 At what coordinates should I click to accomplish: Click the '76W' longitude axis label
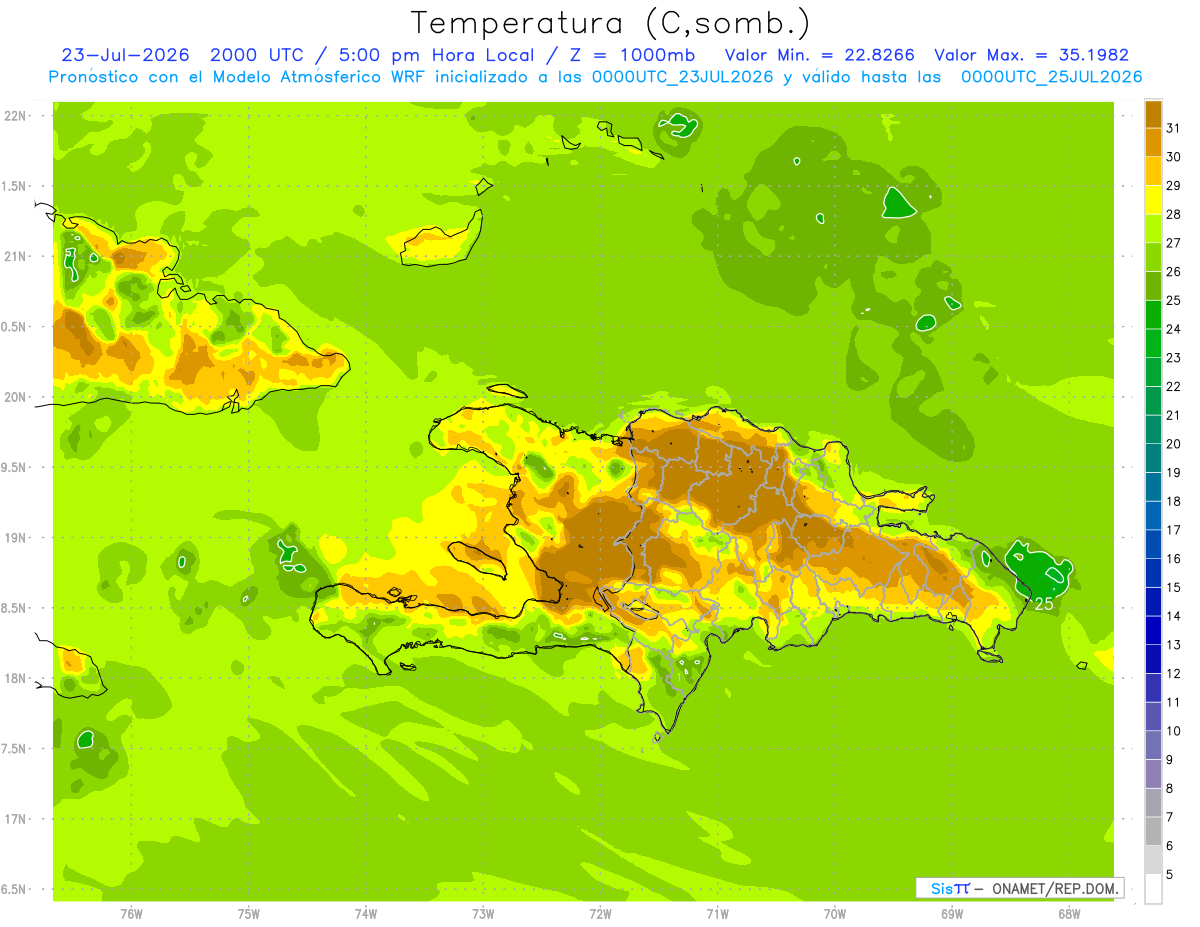pos(131,914)
